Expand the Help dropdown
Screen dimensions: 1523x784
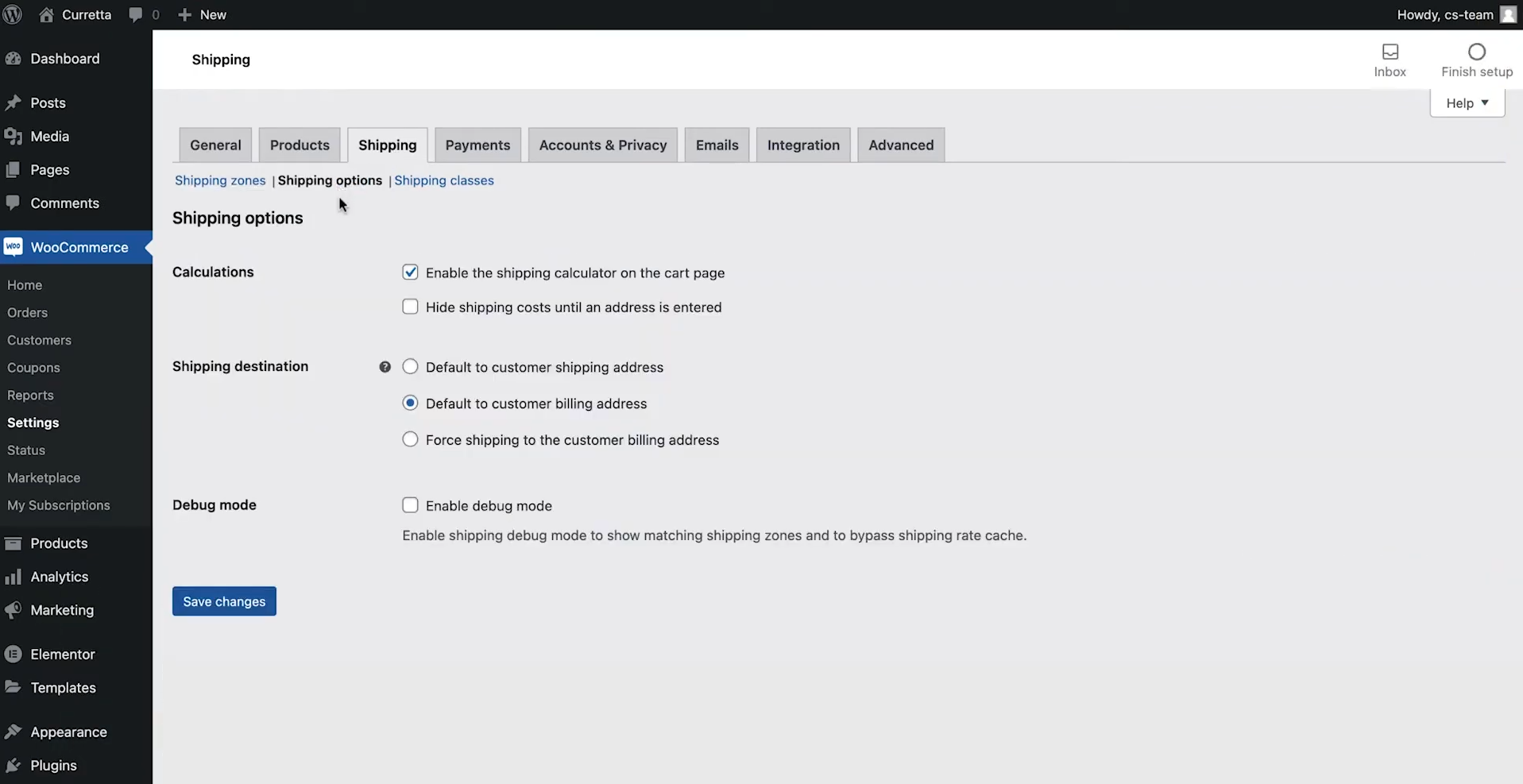point(1467,103)
